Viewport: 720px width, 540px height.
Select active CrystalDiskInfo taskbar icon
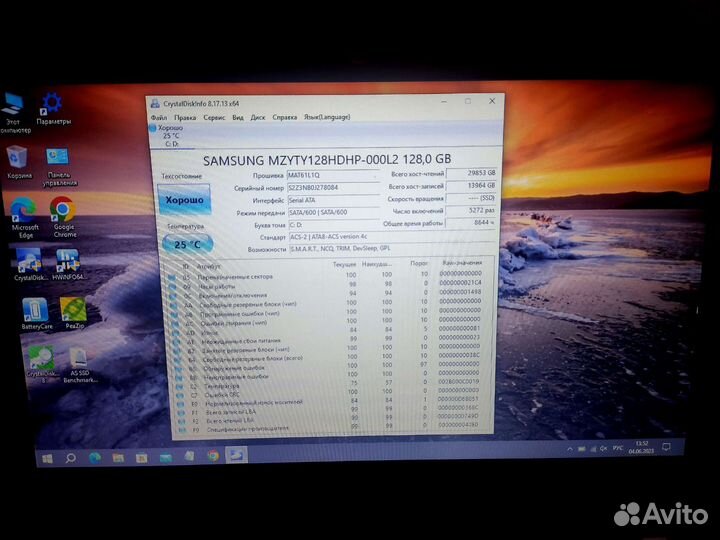[x=236, y=455]
